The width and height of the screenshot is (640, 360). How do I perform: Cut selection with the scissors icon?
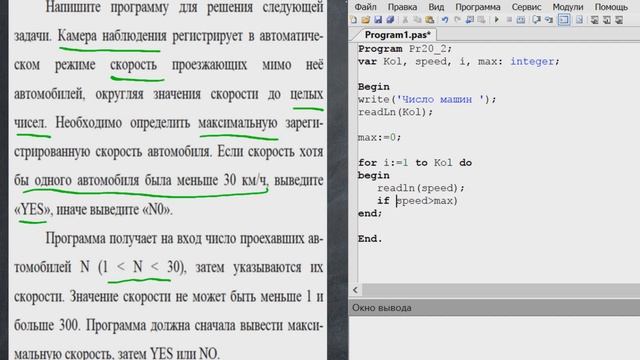click(x=405, y=20)
